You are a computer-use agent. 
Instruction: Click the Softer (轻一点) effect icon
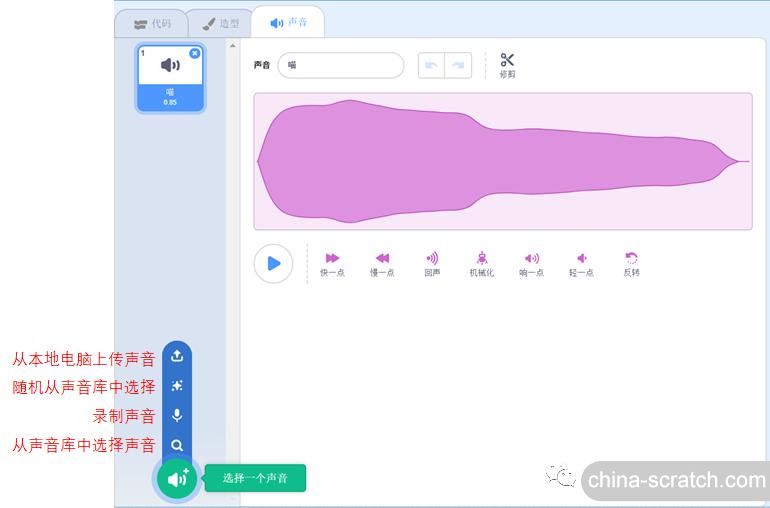[x=581, y=259]
